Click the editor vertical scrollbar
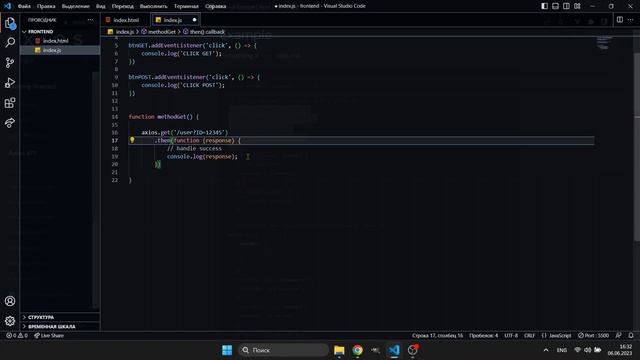Screen dimensions: 640x360 (636, 147)
